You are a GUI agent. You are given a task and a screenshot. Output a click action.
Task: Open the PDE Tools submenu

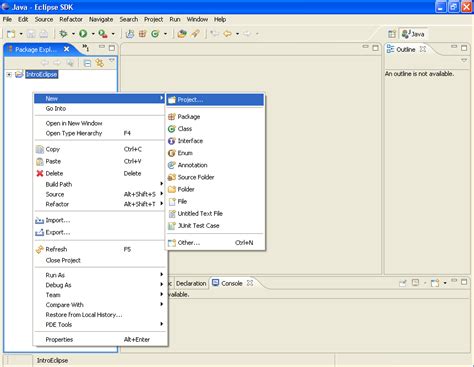pos(100,325)
